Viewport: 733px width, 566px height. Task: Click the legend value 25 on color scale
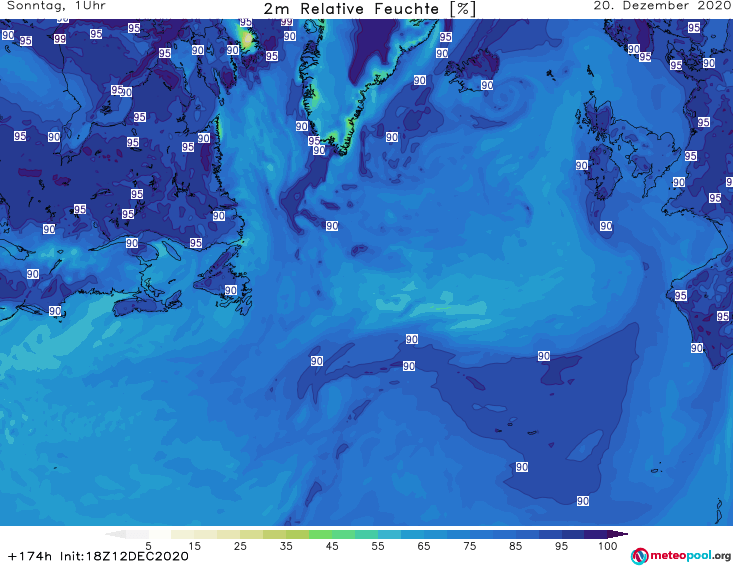(240, 546)
